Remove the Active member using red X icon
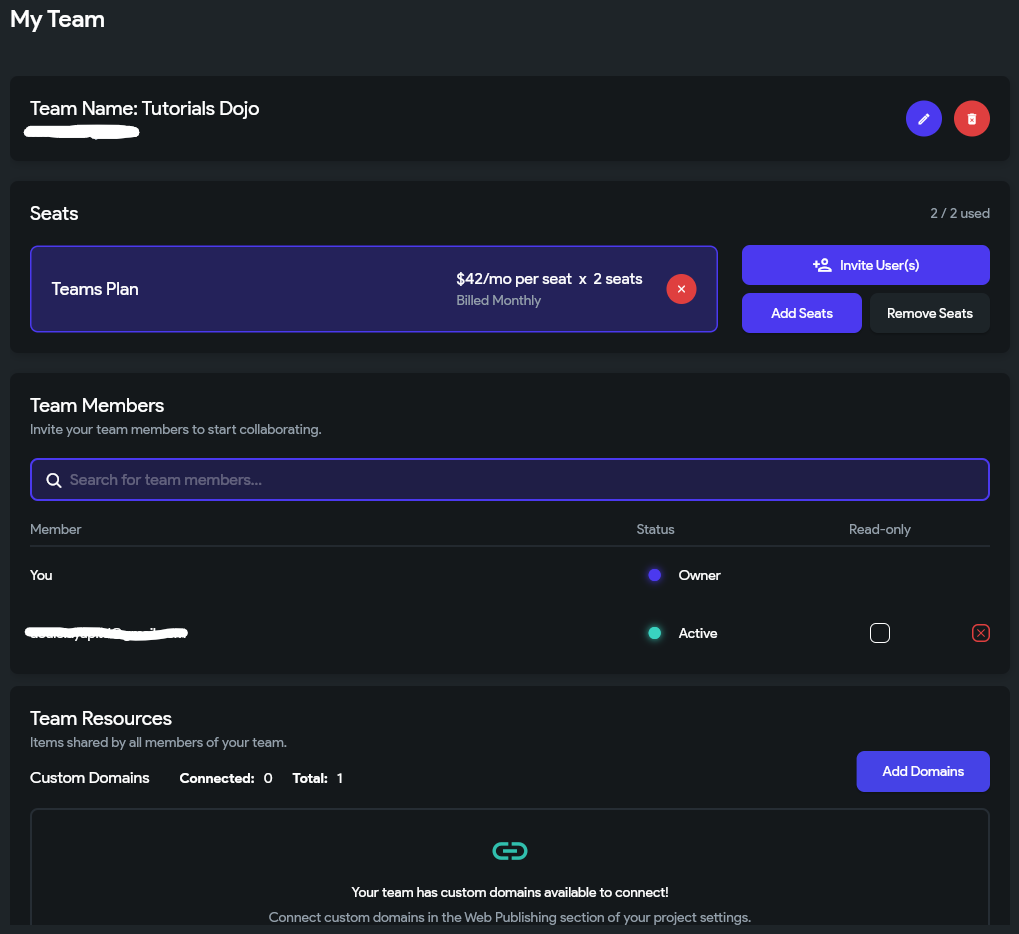 980,633
